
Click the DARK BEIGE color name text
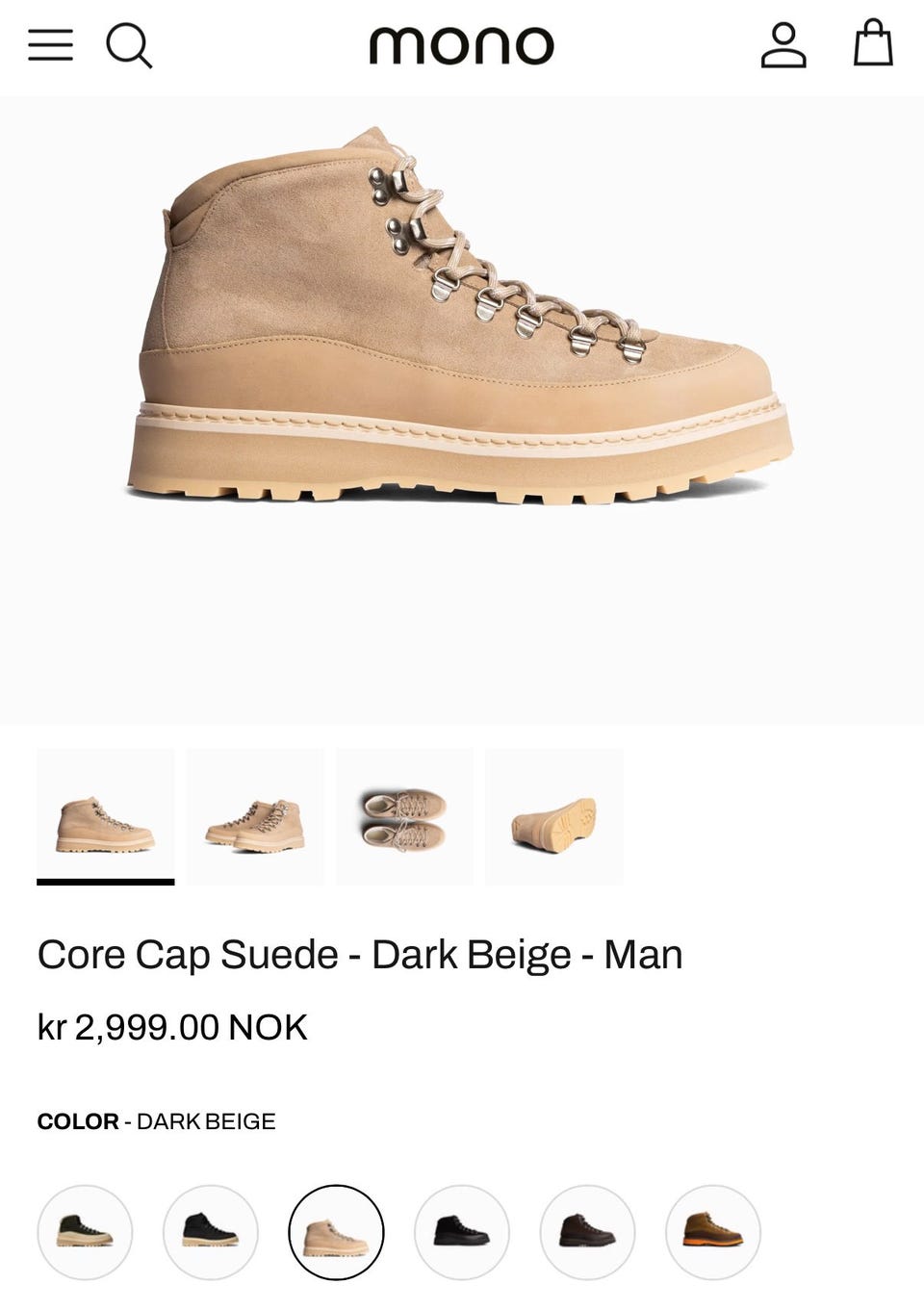pos(206,1121)
